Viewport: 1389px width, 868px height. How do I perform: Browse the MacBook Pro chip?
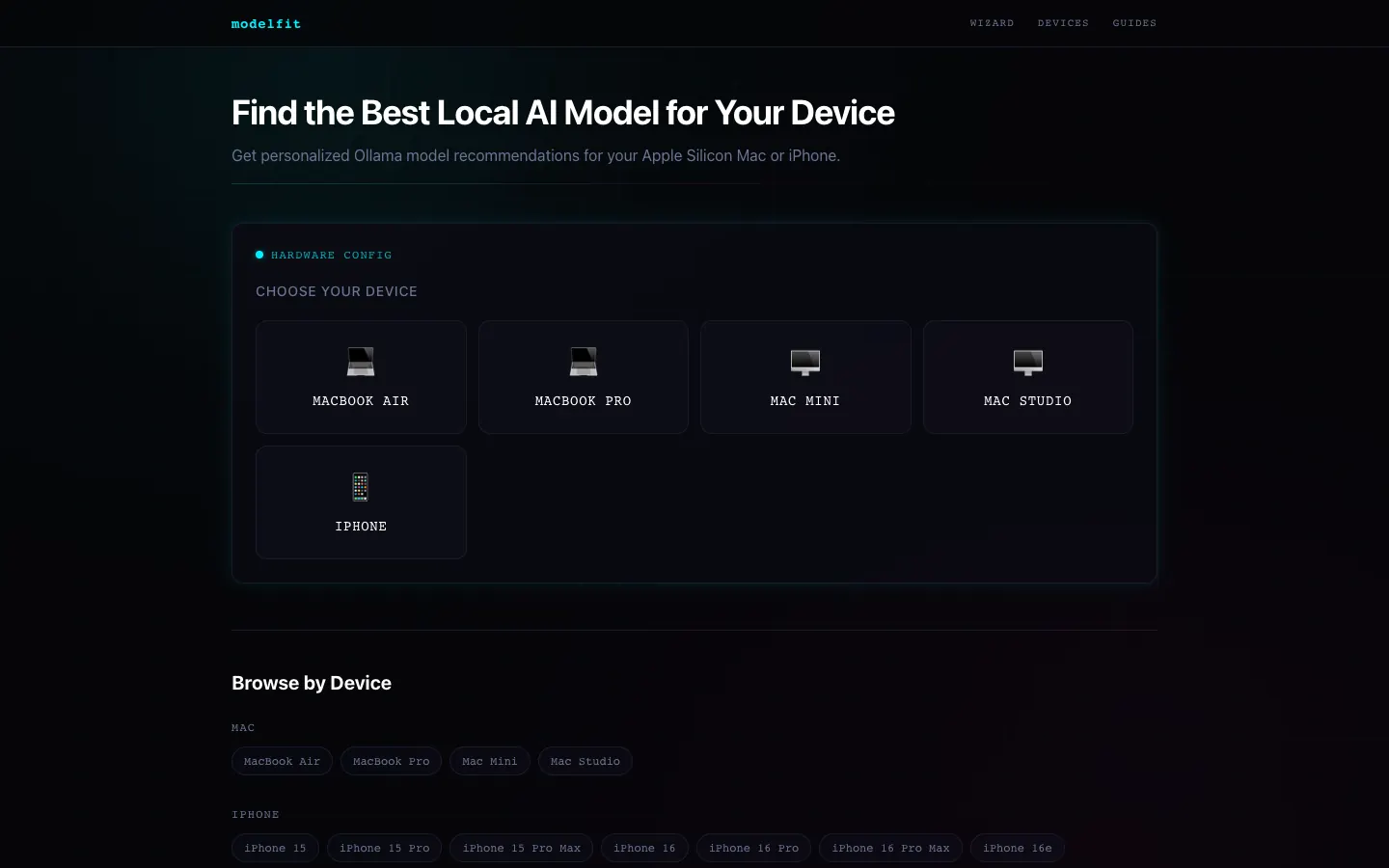(x=391, y=761)
